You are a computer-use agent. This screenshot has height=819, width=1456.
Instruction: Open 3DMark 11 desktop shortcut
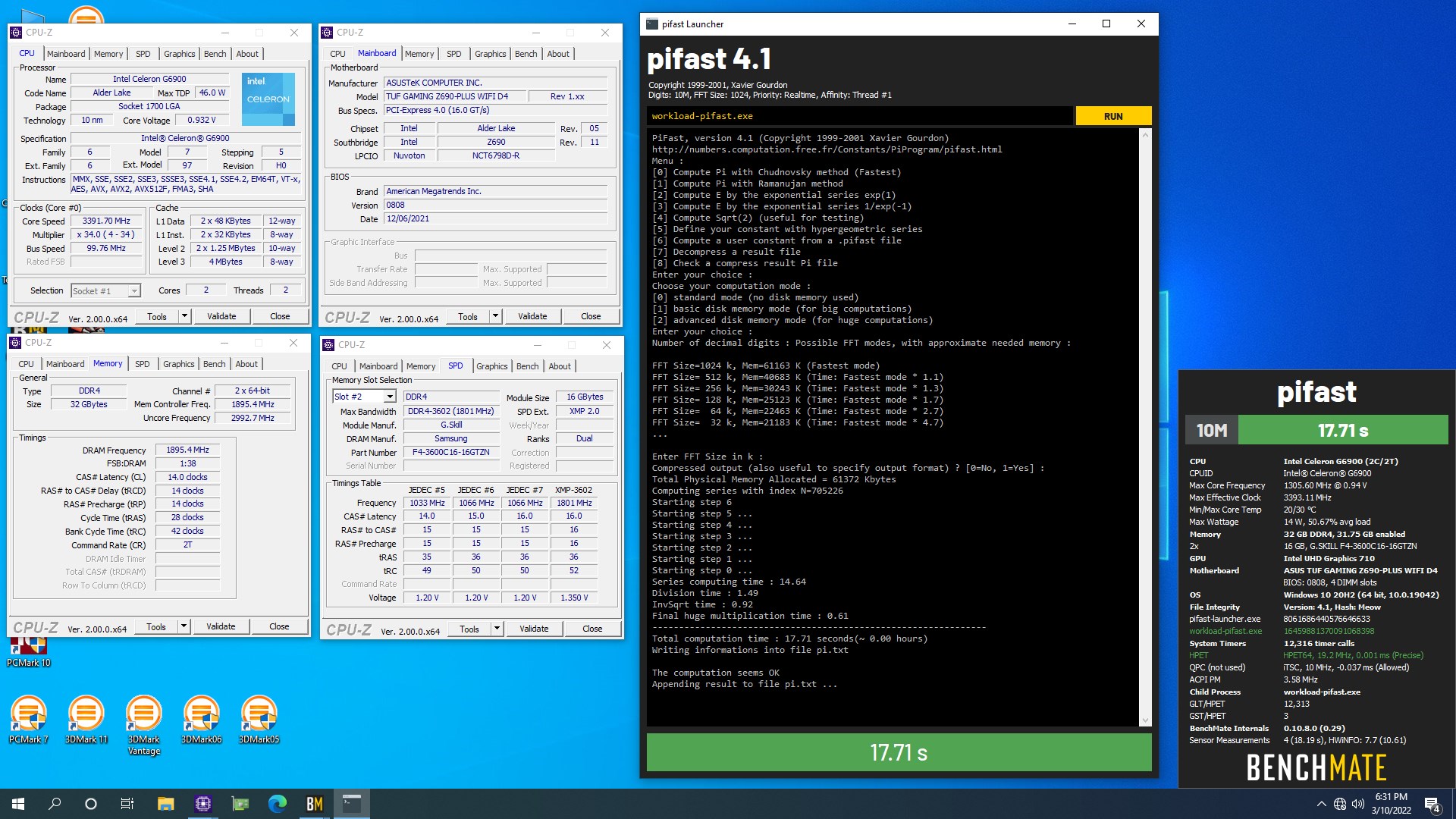(x=86, y=720)
